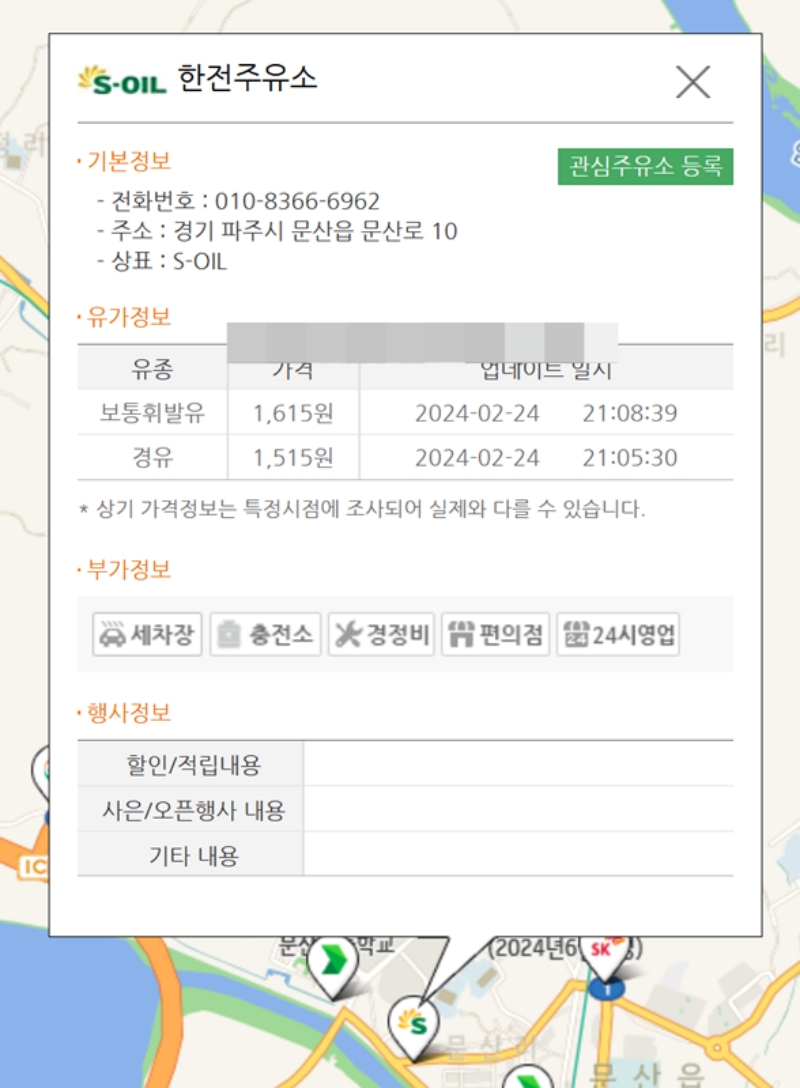Click the 기타 내용 row label

[191, 854]
